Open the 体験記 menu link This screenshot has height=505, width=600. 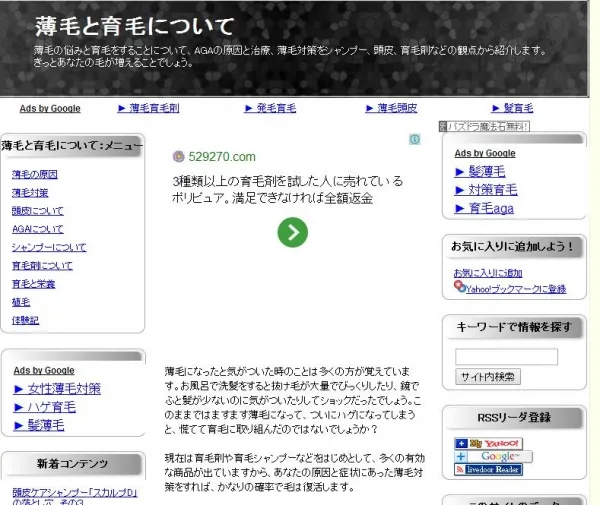[26, 320]
